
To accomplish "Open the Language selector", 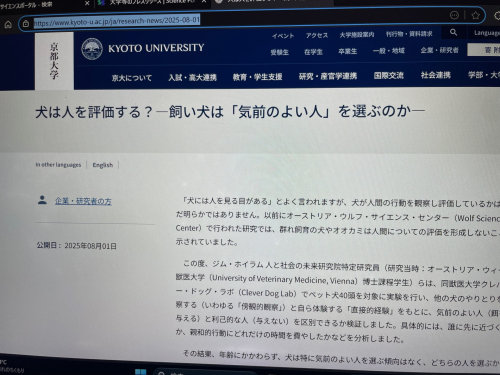I will click(x=486, y=33).
